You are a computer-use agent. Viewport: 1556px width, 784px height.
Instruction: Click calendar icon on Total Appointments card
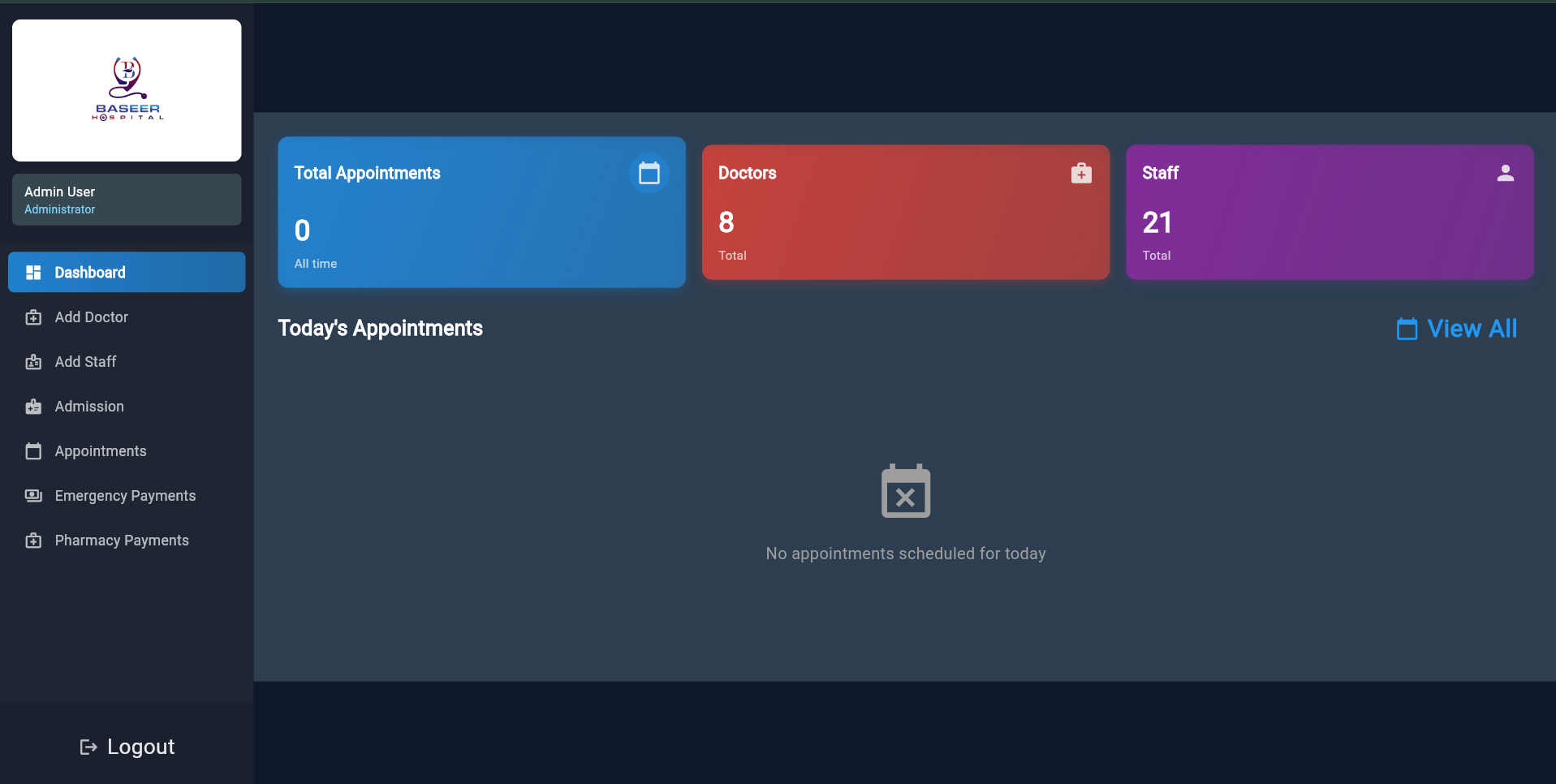pyautogui.click(x=649, y=173)
